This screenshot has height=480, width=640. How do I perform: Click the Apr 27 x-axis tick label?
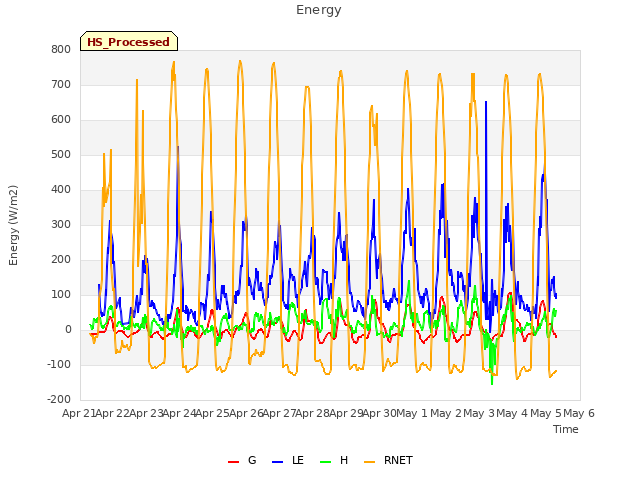tap(279, 413)
